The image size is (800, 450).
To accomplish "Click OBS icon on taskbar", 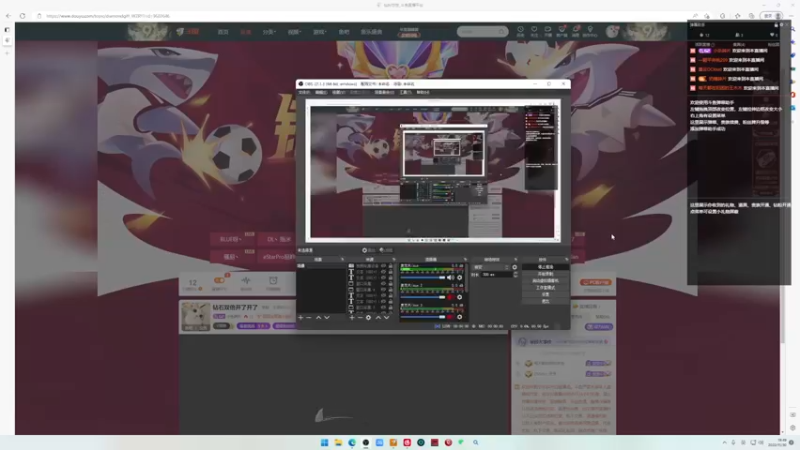I will click(366, 442).
